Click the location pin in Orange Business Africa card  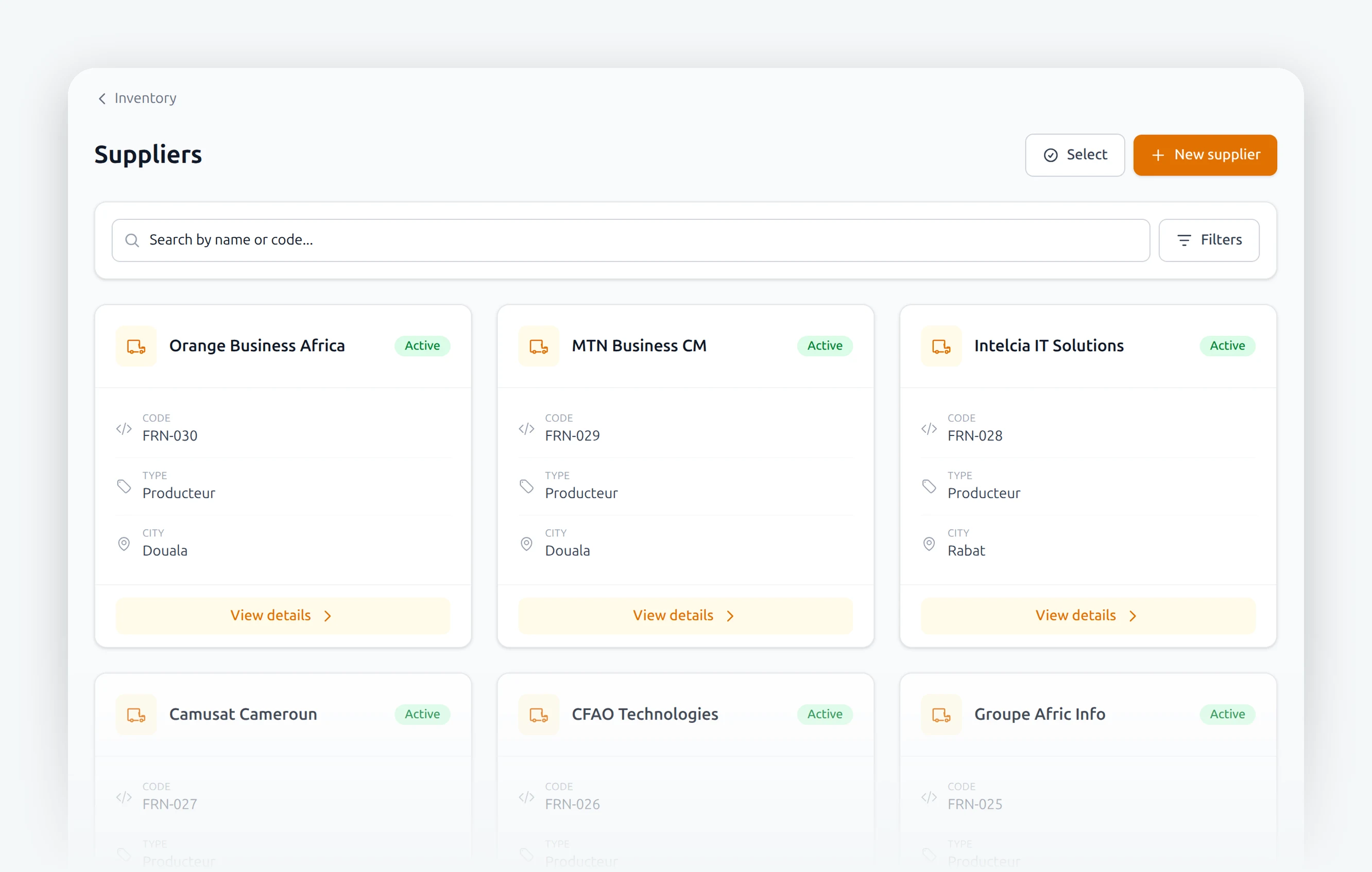coord(124,544)
